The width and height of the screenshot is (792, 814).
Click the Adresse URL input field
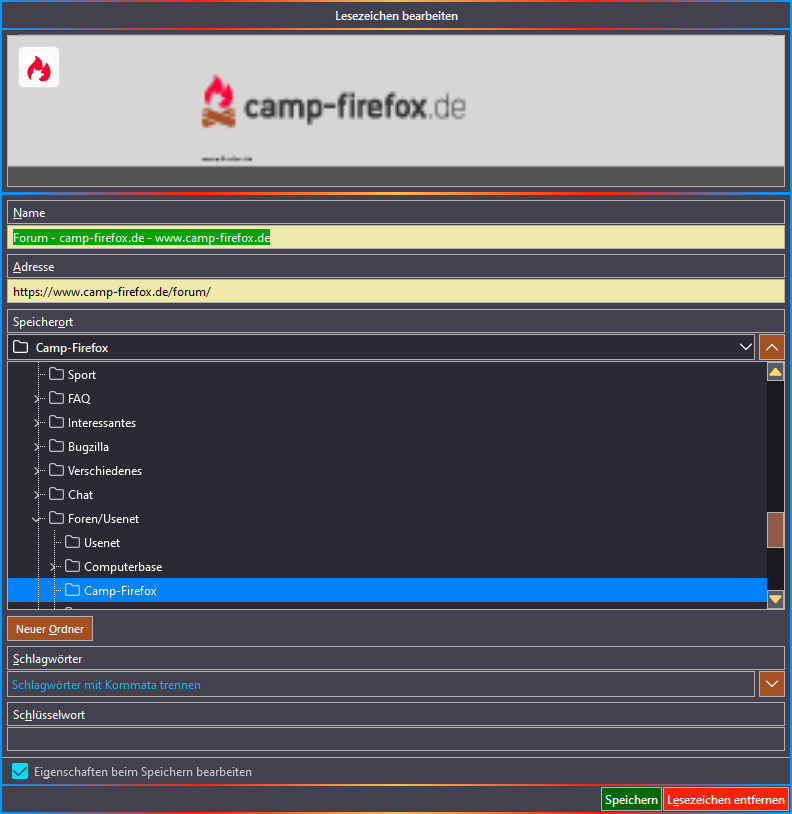(396, 292)
